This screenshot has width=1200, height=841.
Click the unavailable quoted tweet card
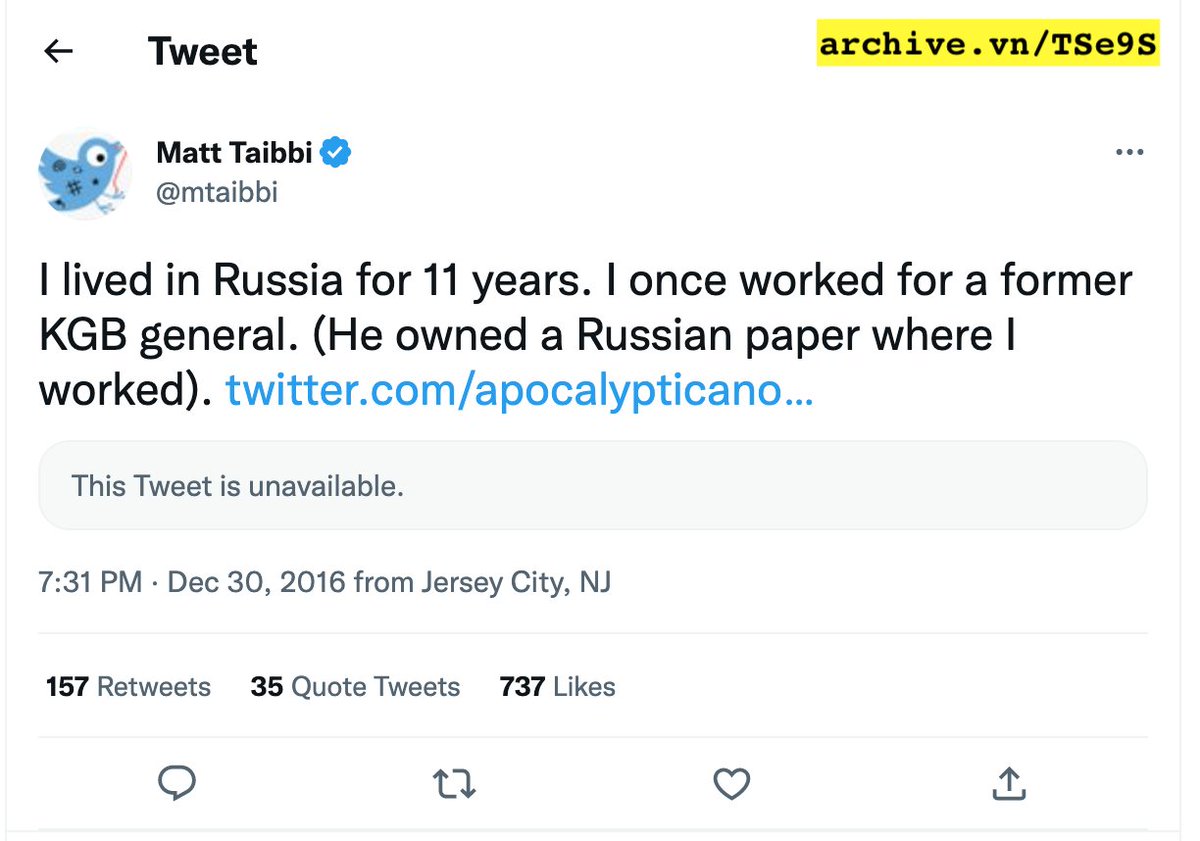[592, 486]
